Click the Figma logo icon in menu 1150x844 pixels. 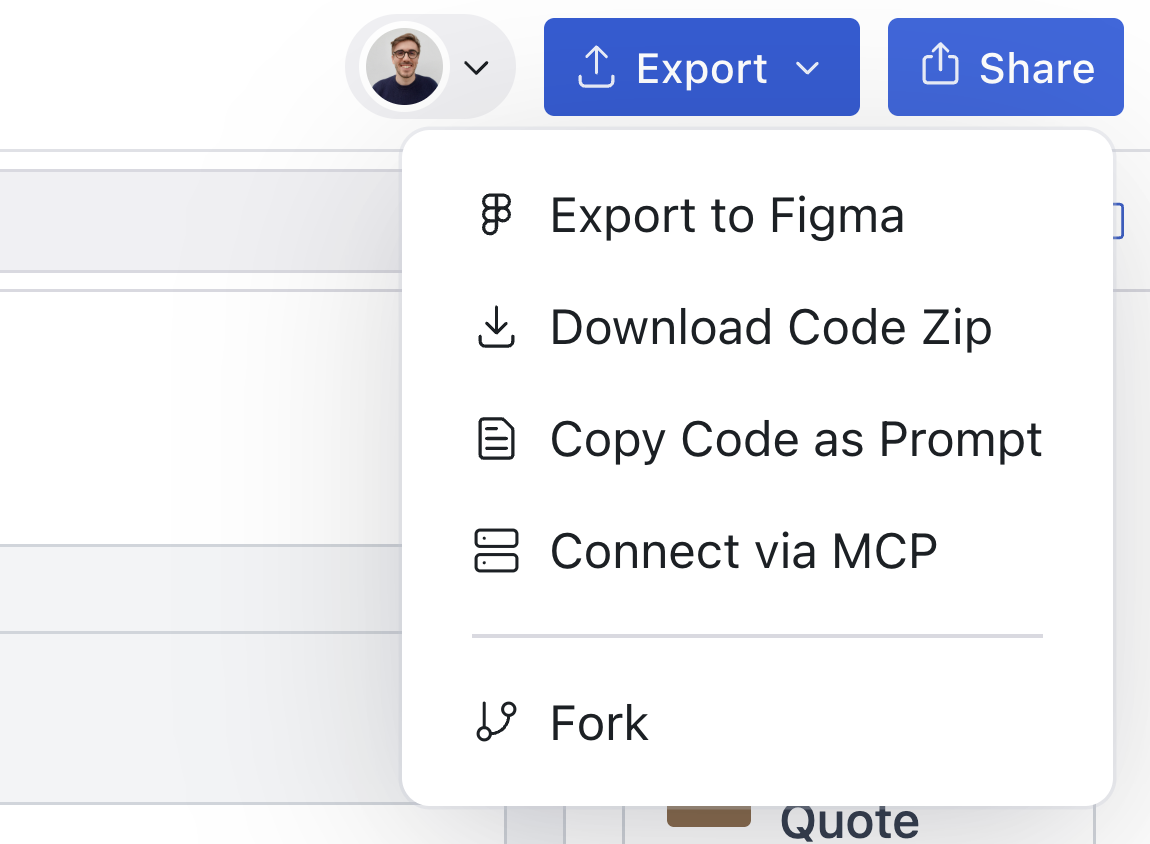click(496, 215)
